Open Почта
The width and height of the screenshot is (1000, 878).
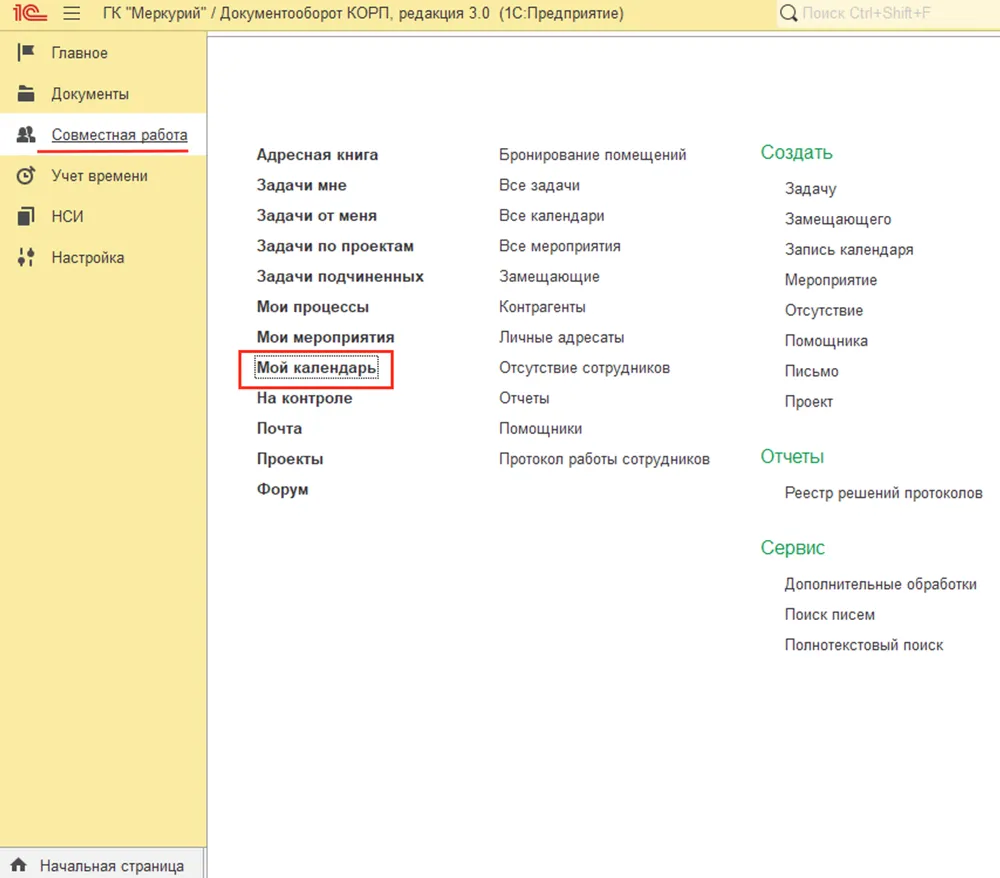[x=279, y=428]
